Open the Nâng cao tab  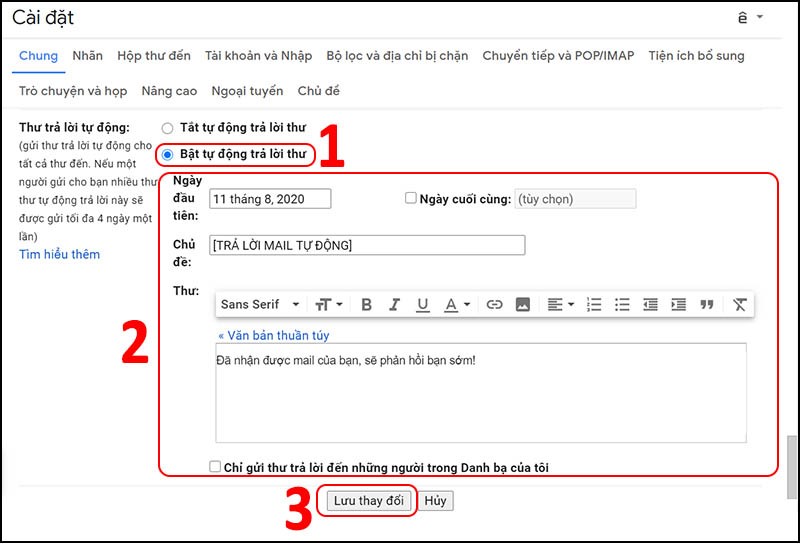(x=169, y=91)
